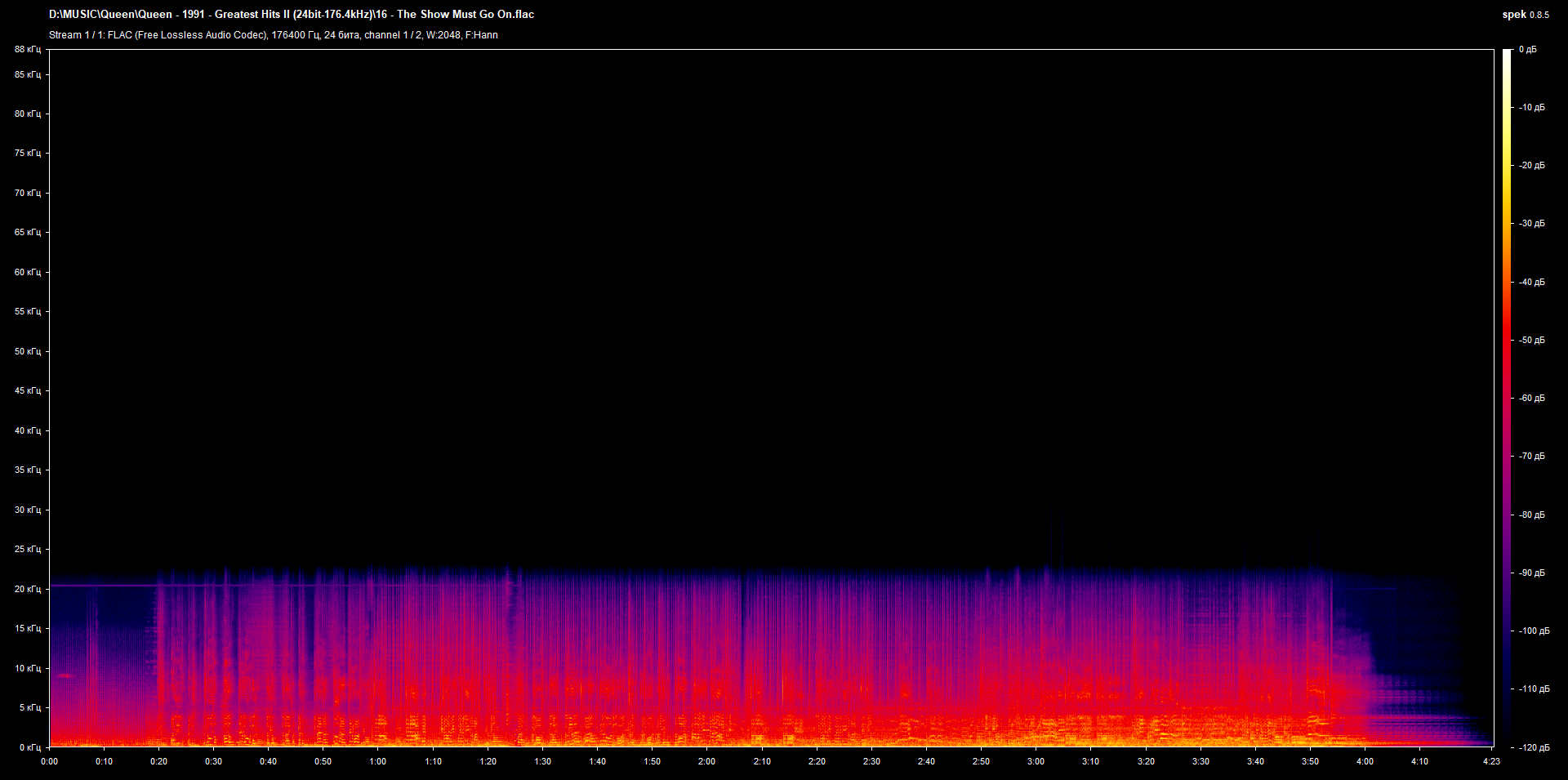
Task: Click the -120 dB label on the legend
Action: click(x=1533, y=747)
